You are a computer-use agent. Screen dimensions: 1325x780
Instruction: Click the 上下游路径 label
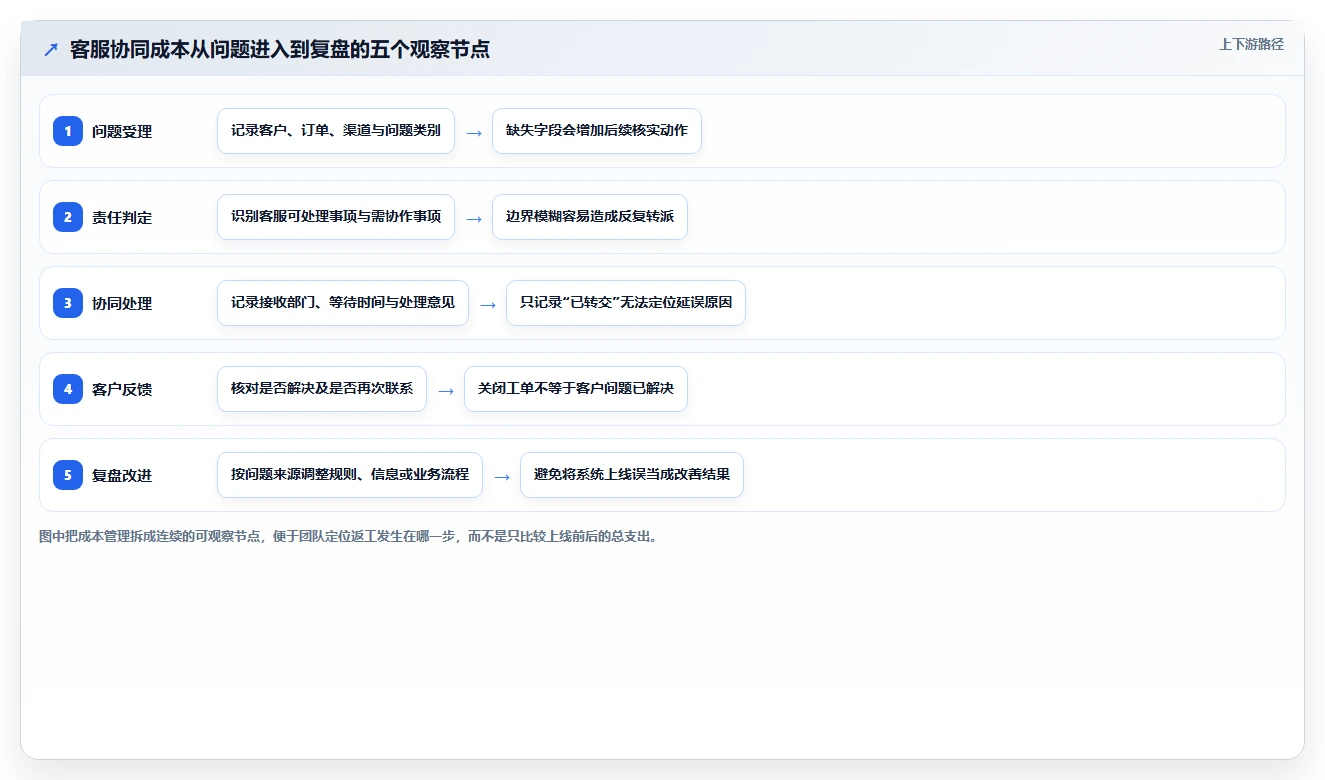(x=1251, y=44)
